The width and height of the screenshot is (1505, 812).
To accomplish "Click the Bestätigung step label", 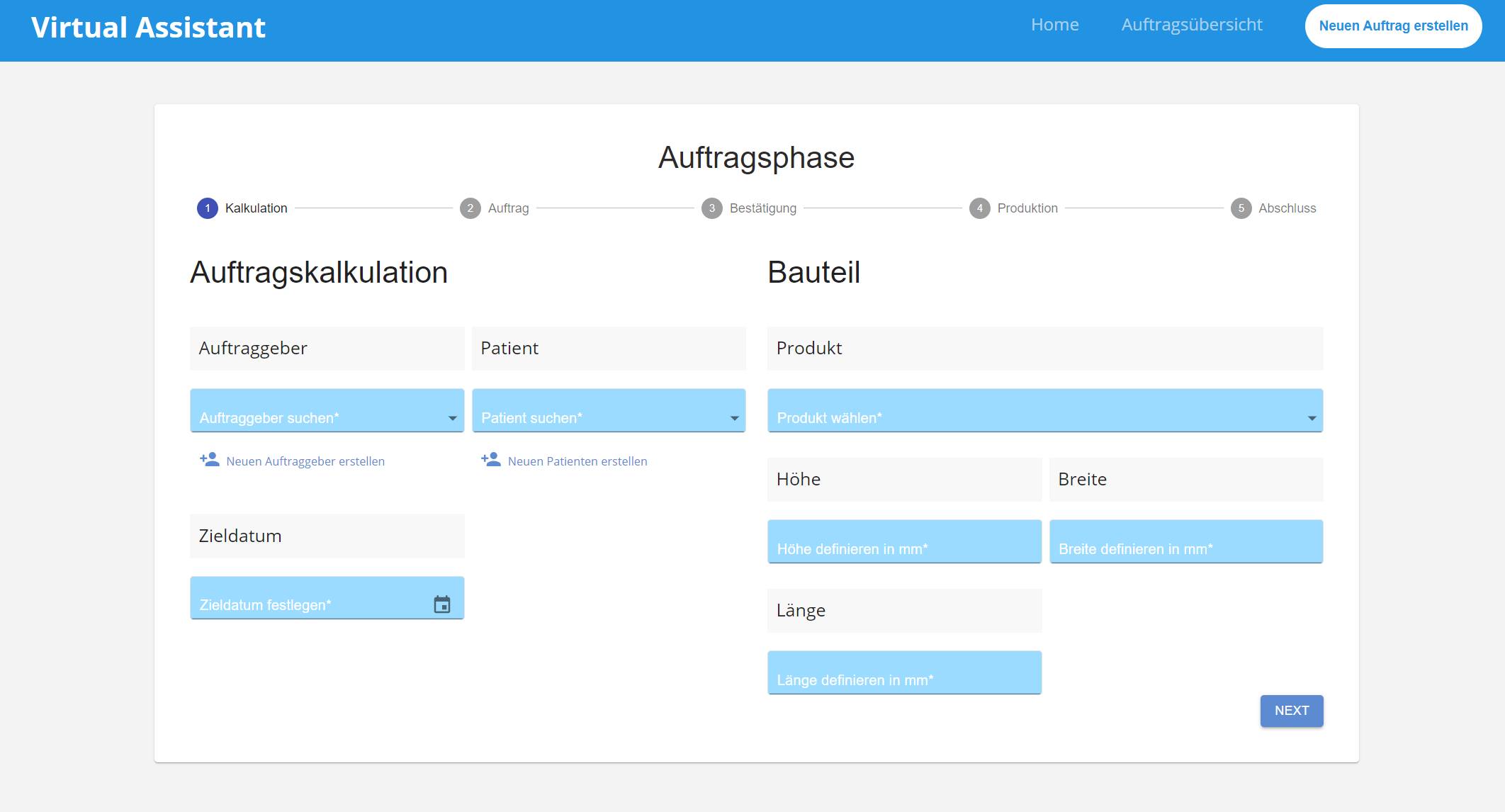I will (763, 208).
